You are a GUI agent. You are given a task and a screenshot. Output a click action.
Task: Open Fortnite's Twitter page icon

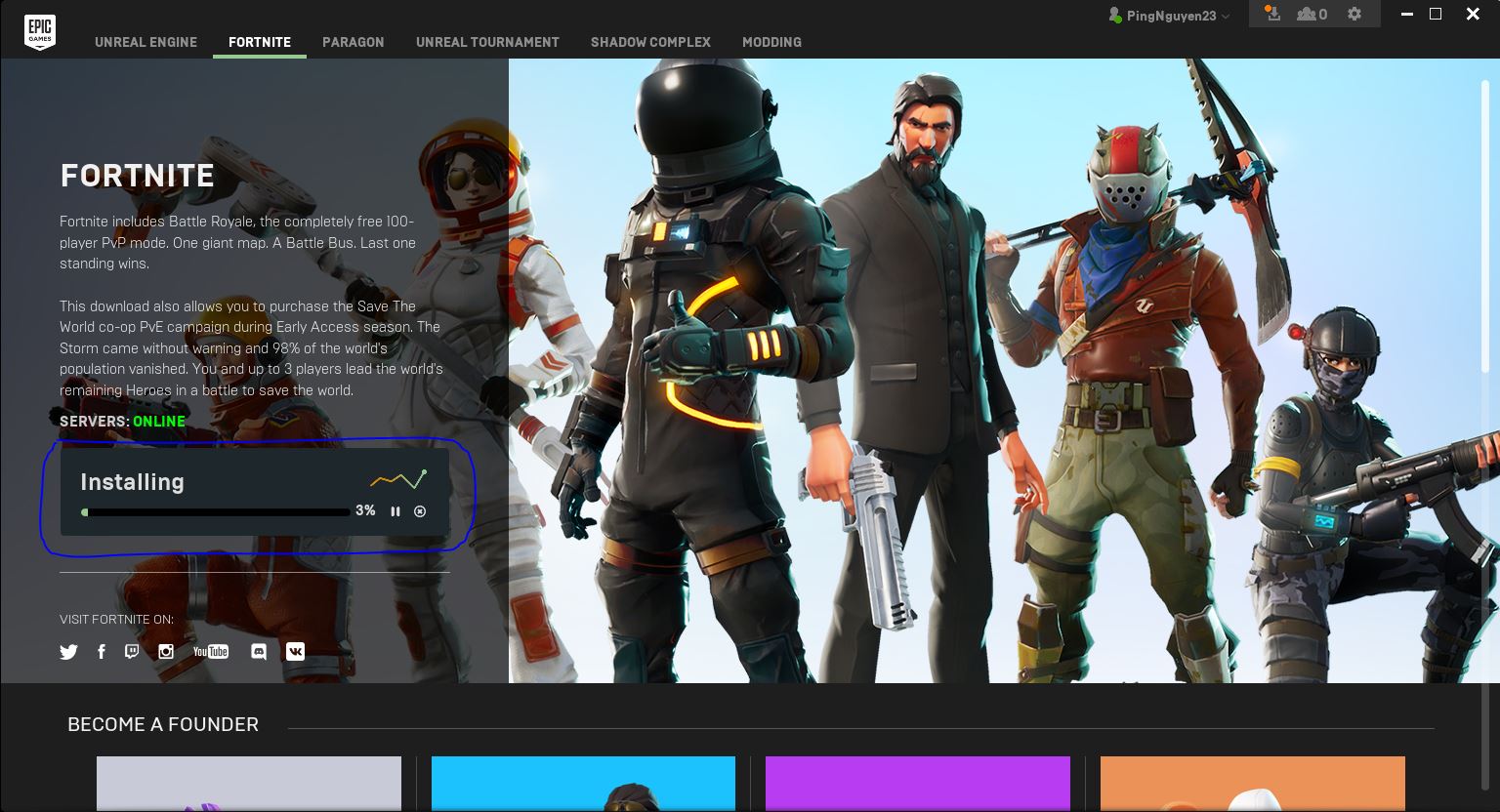(x=68, y=652)
